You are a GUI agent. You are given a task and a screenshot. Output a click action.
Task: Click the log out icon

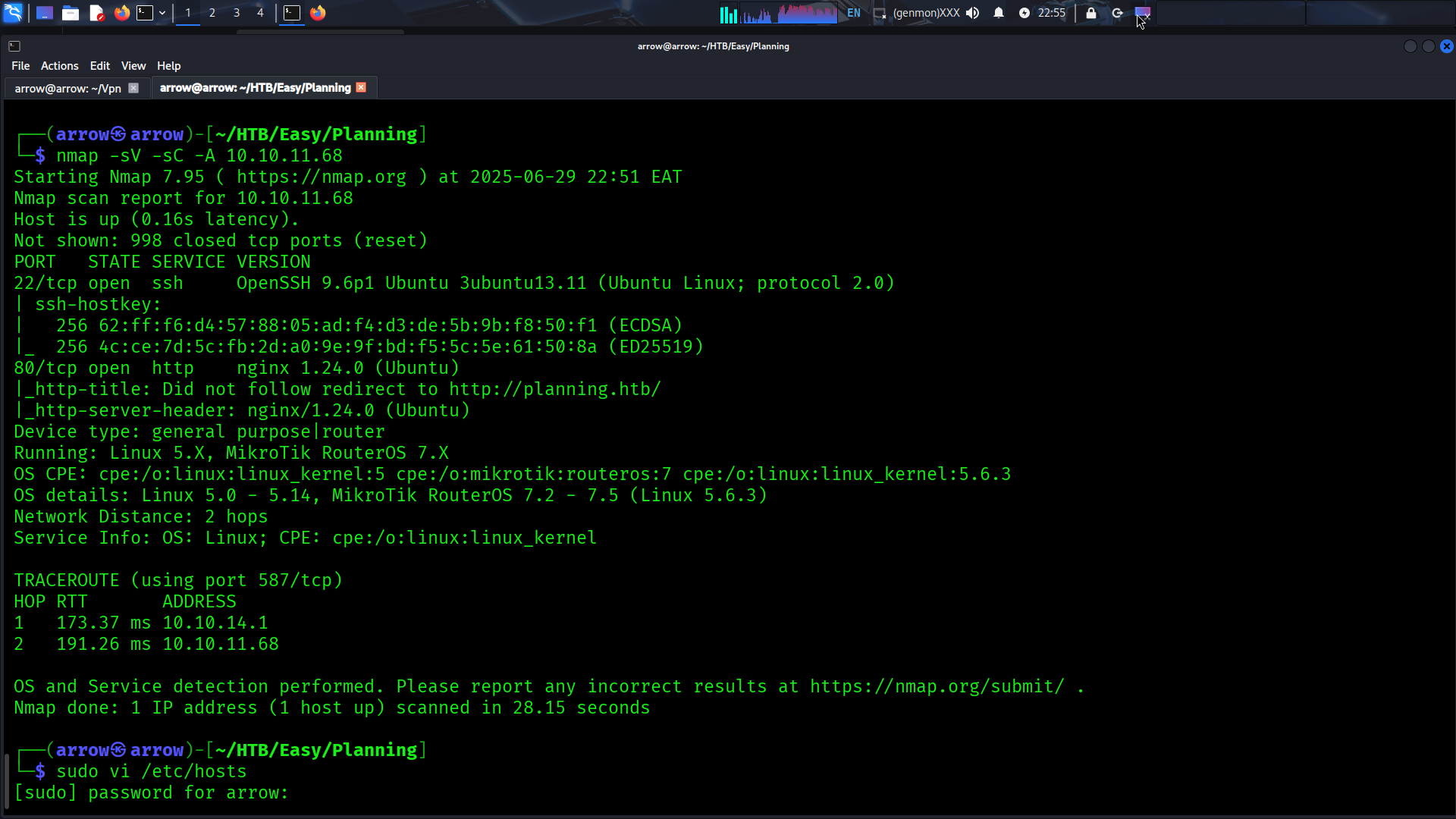(1117, 13)
